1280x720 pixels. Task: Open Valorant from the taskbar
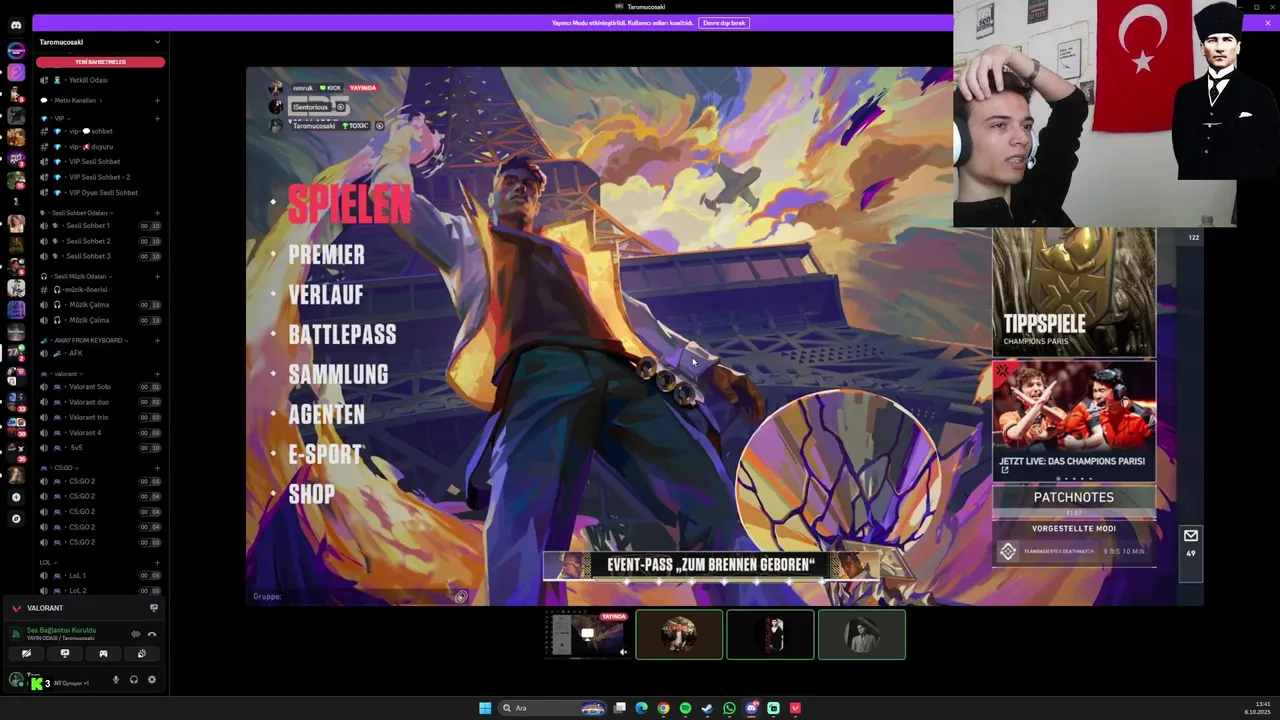pos(795,708)
